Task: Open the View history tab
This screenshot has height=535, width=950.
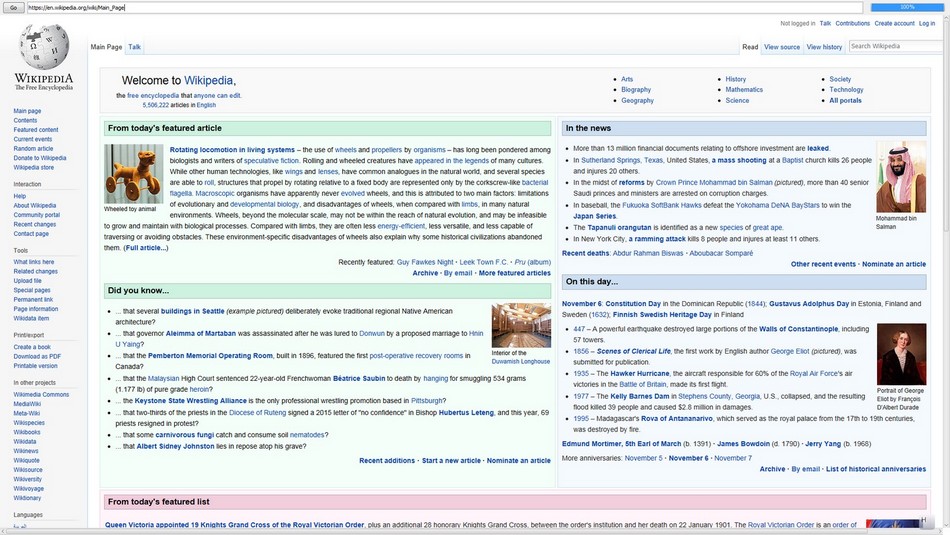Action: pos(824,47)
